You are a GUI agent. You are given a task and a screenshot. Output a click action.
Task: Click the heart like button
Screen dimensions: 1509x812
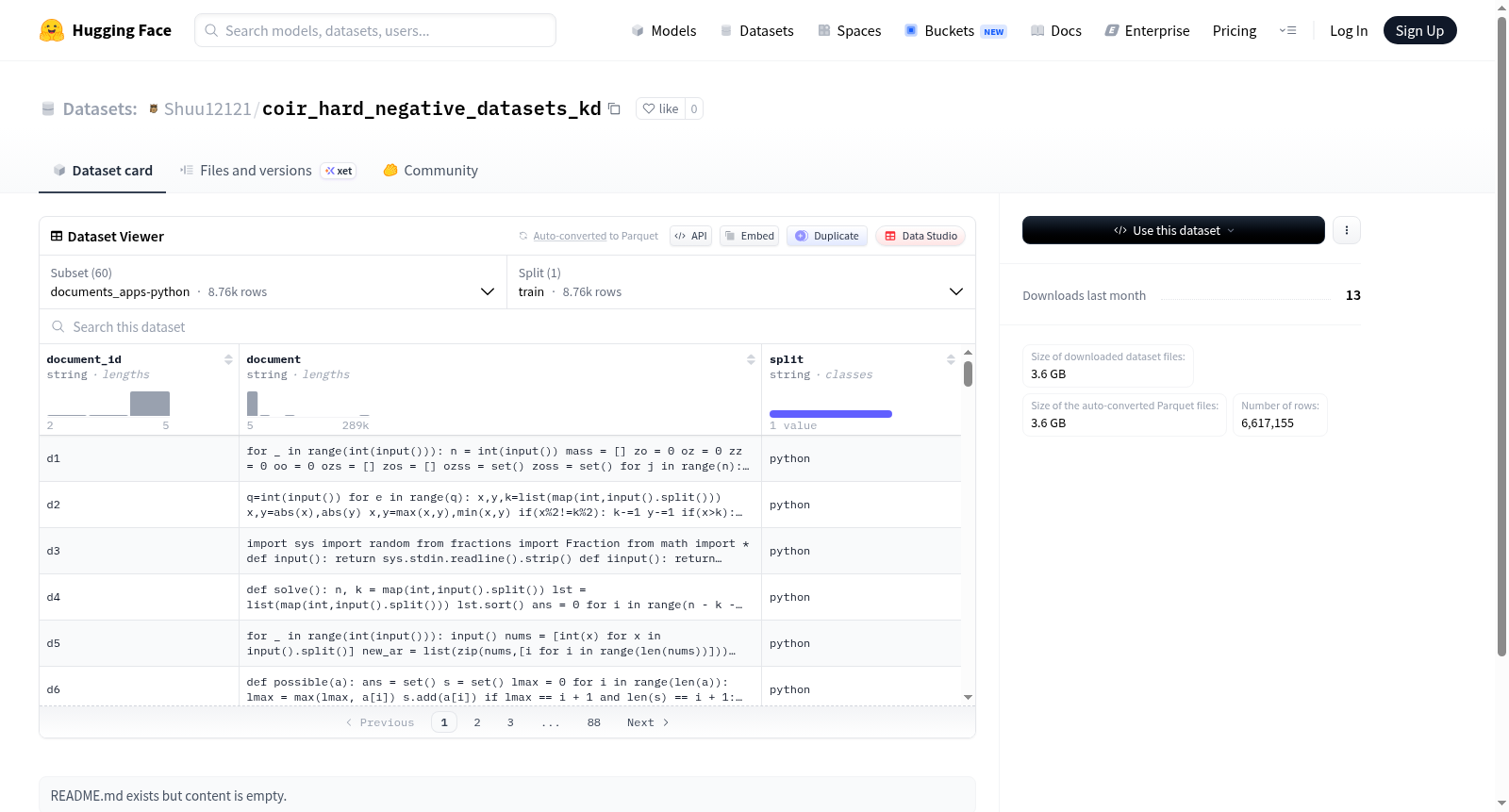(660, 108)
